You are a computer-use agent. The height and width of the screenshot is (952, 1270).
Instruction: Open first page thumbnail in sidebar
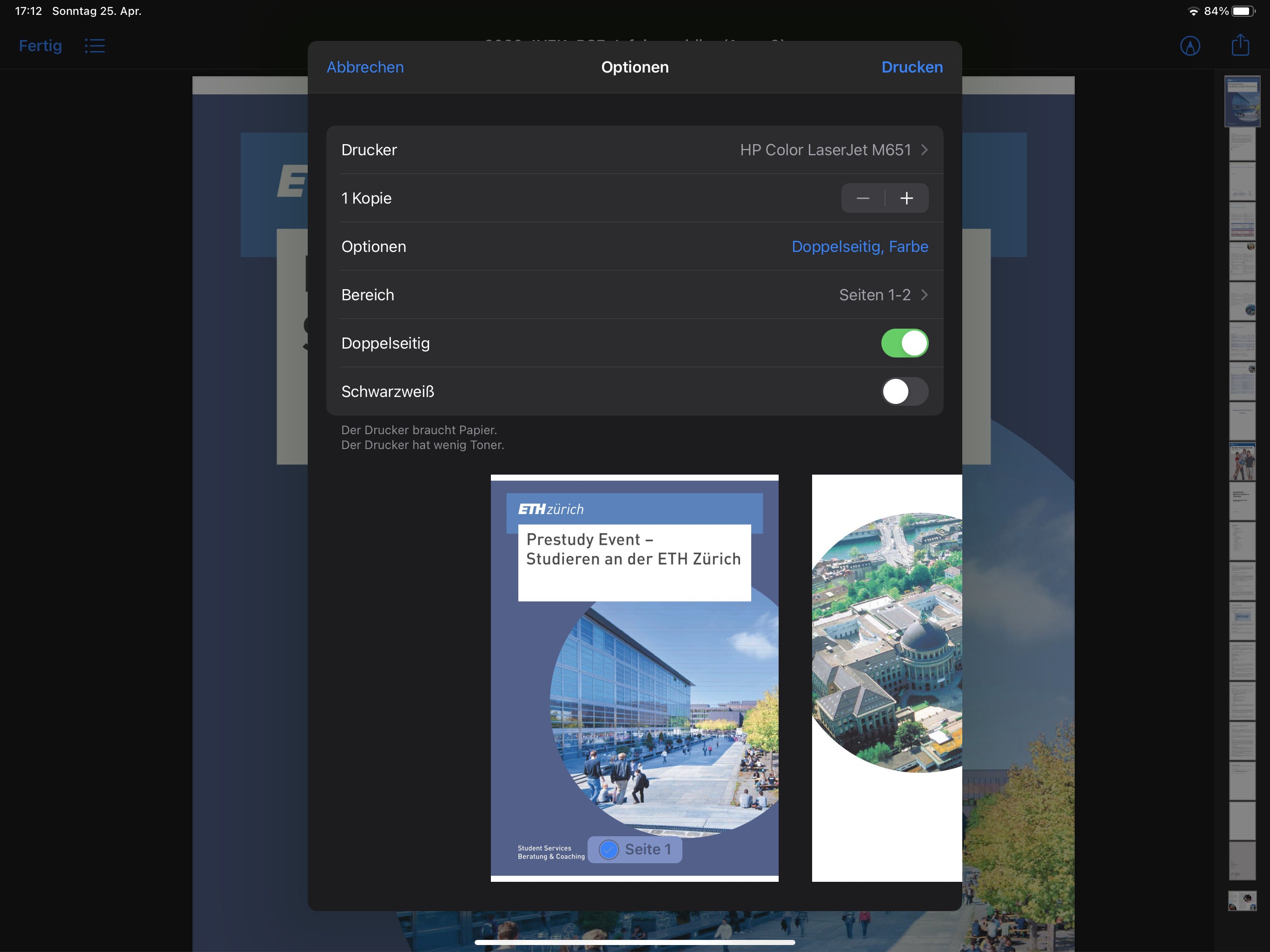[1243, 101]
